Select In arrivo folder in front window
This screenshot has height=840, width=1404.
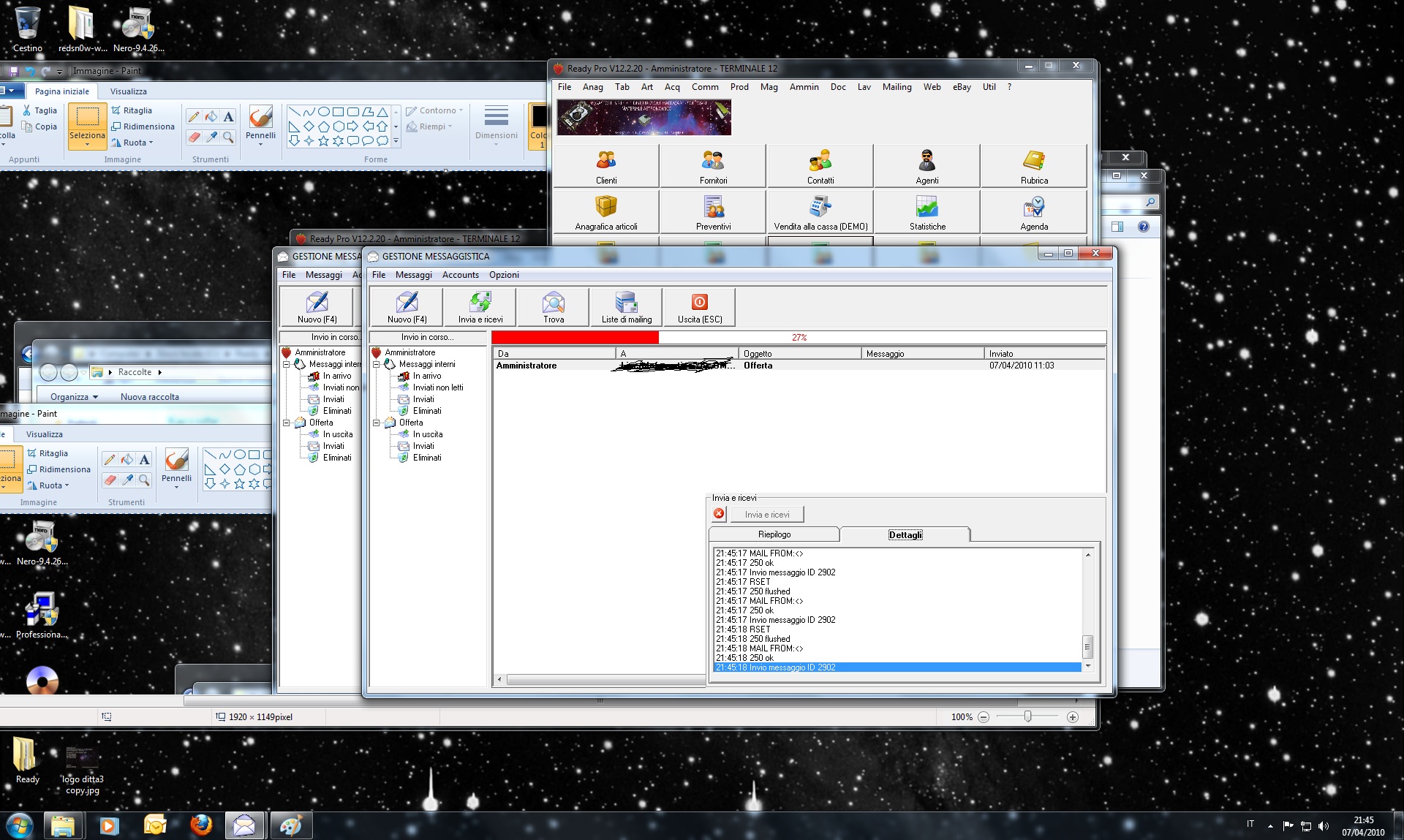coord(420,376)
